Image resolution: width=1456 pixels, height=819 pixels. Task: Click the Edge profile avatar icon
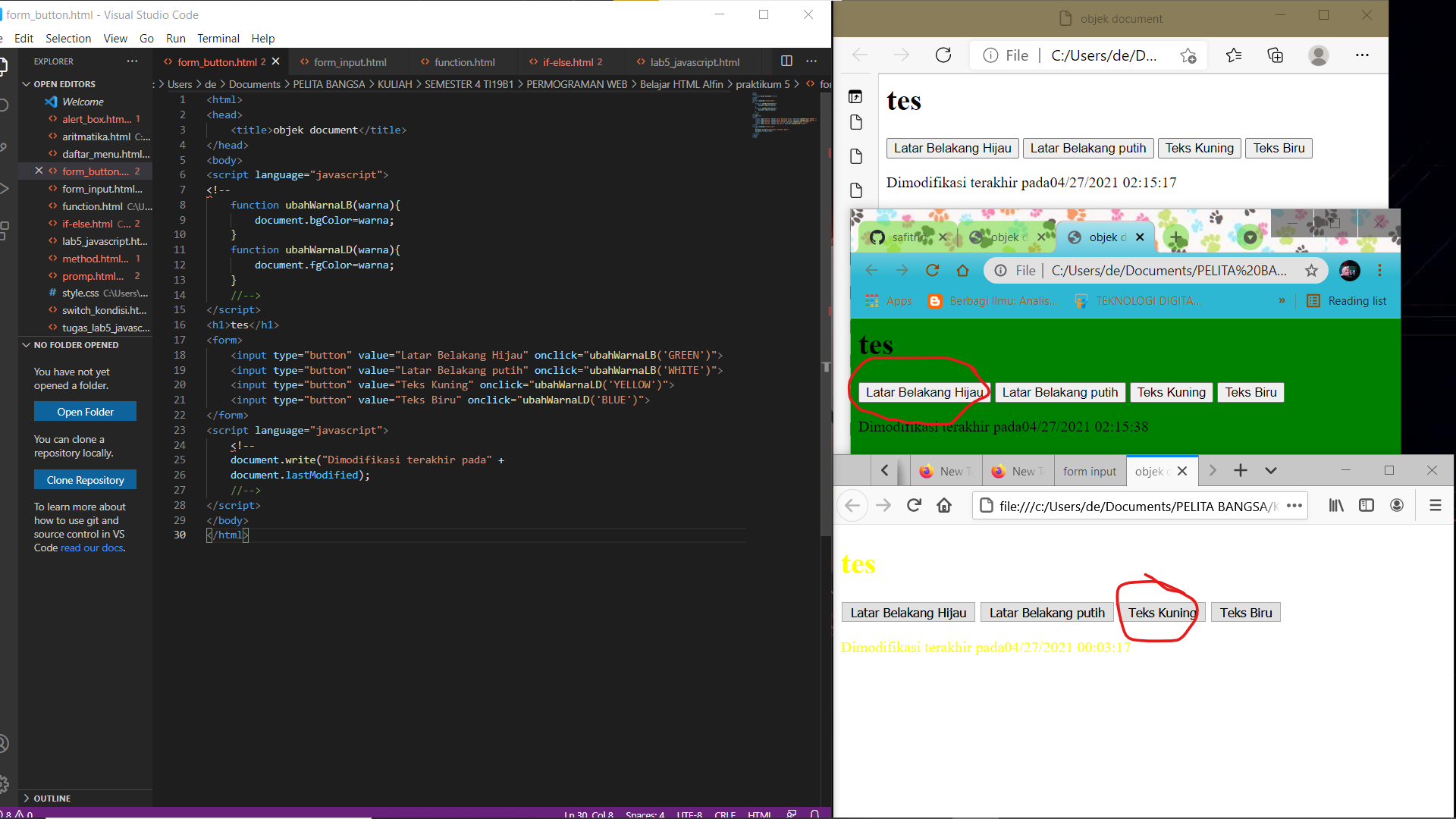coord(1319,55)
